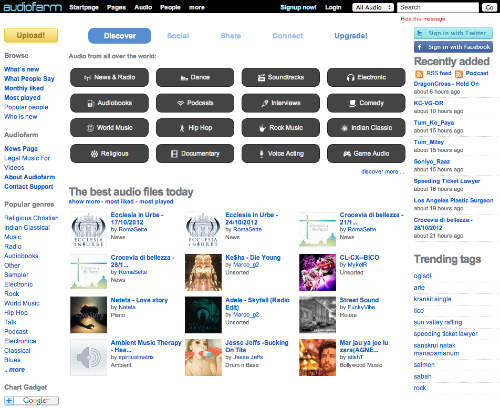Image resolution: width=500 pixels, height=408 pixels.
Task: Open the Electronic category
Action: [366, 77]
